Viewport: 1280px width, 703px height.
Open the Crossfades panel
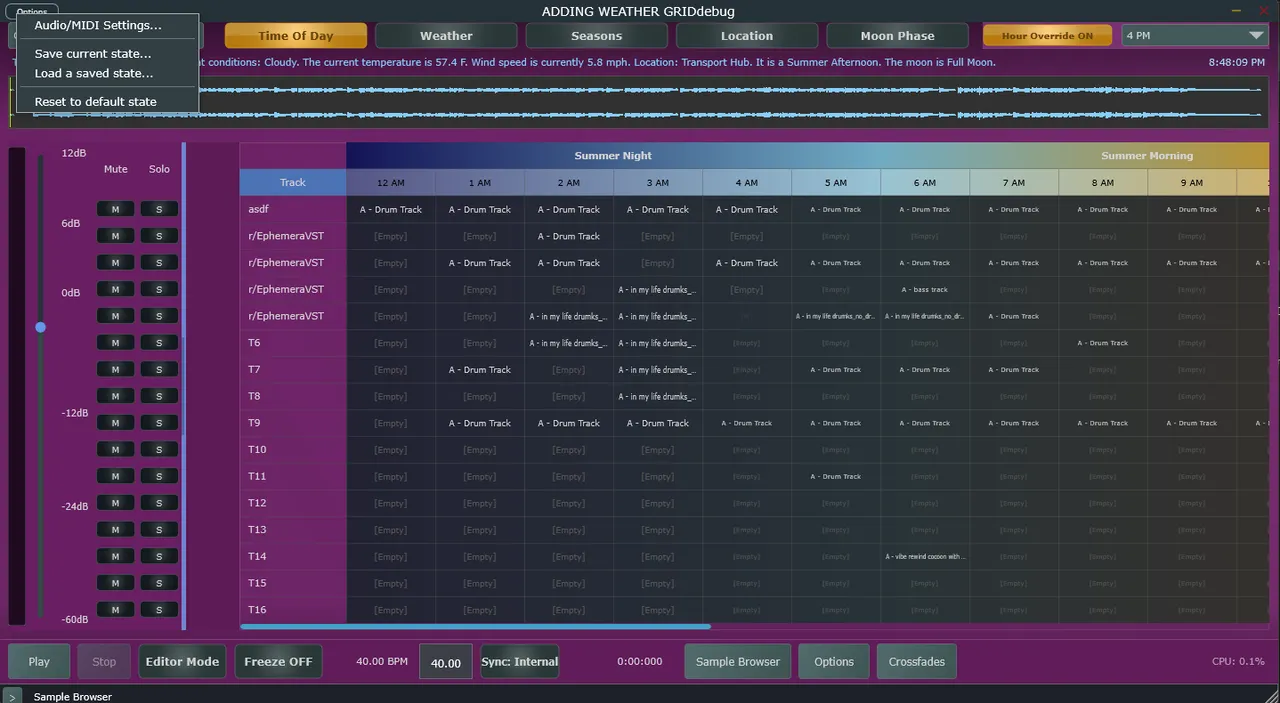(x=916, y=662)
